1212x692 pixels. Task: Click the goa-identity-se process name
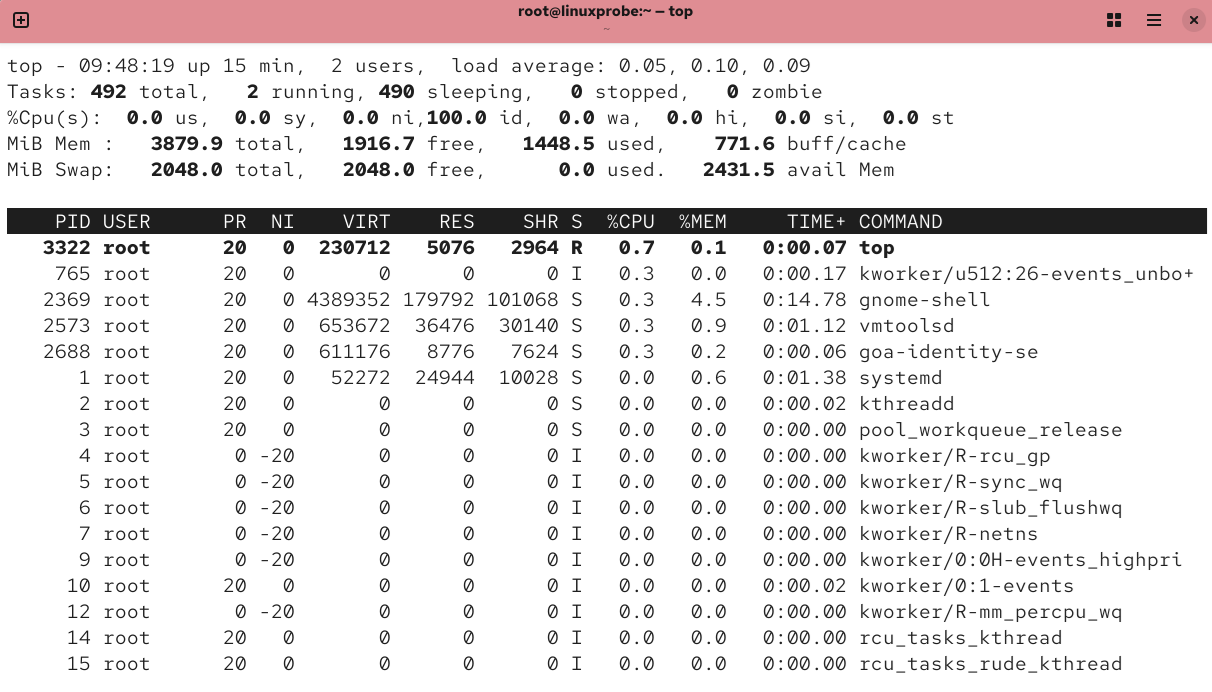pyautogui.click(x=948, y=352)
